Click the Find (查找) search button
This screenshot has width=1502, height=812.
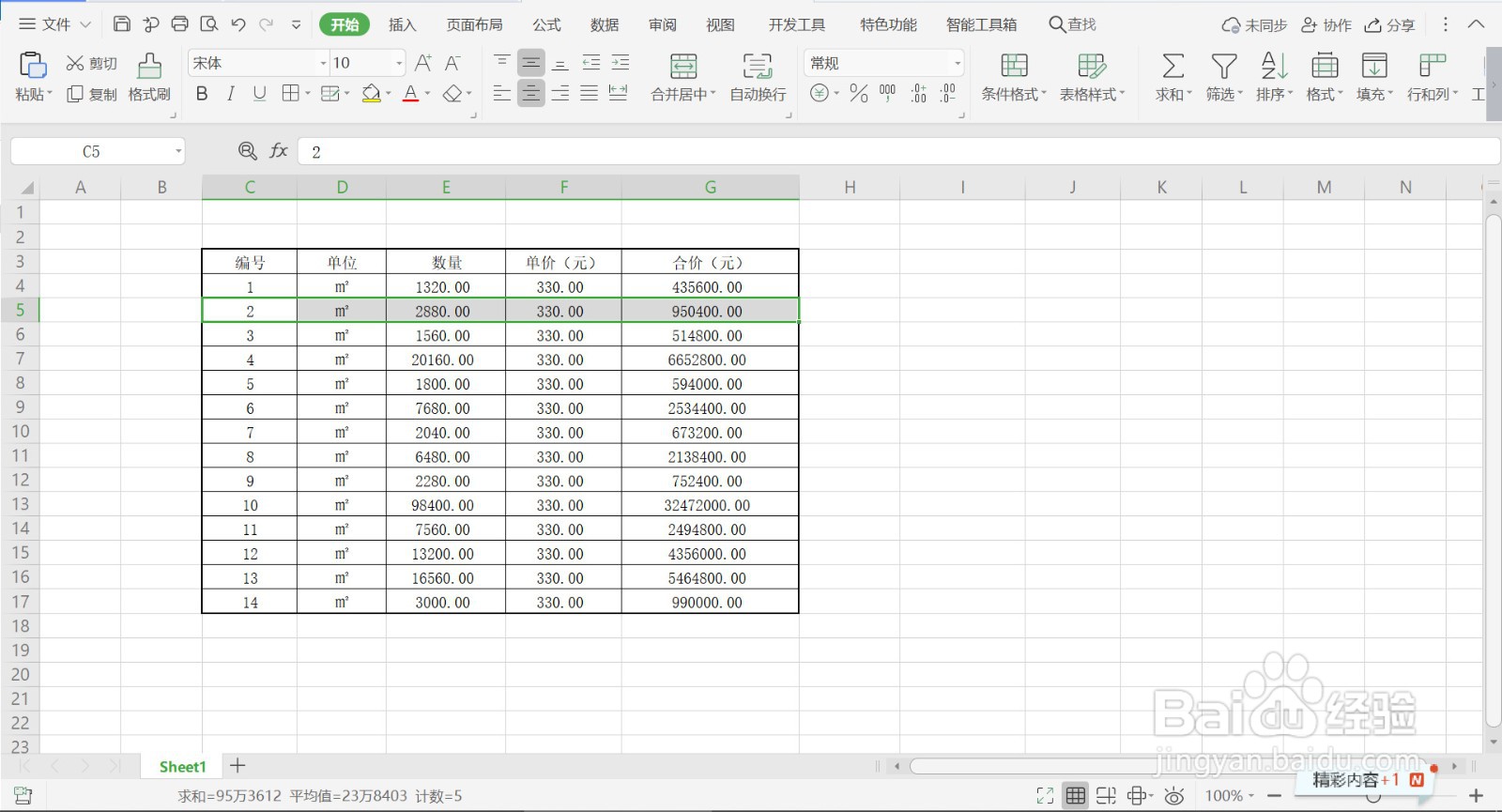pos(1073,24)
